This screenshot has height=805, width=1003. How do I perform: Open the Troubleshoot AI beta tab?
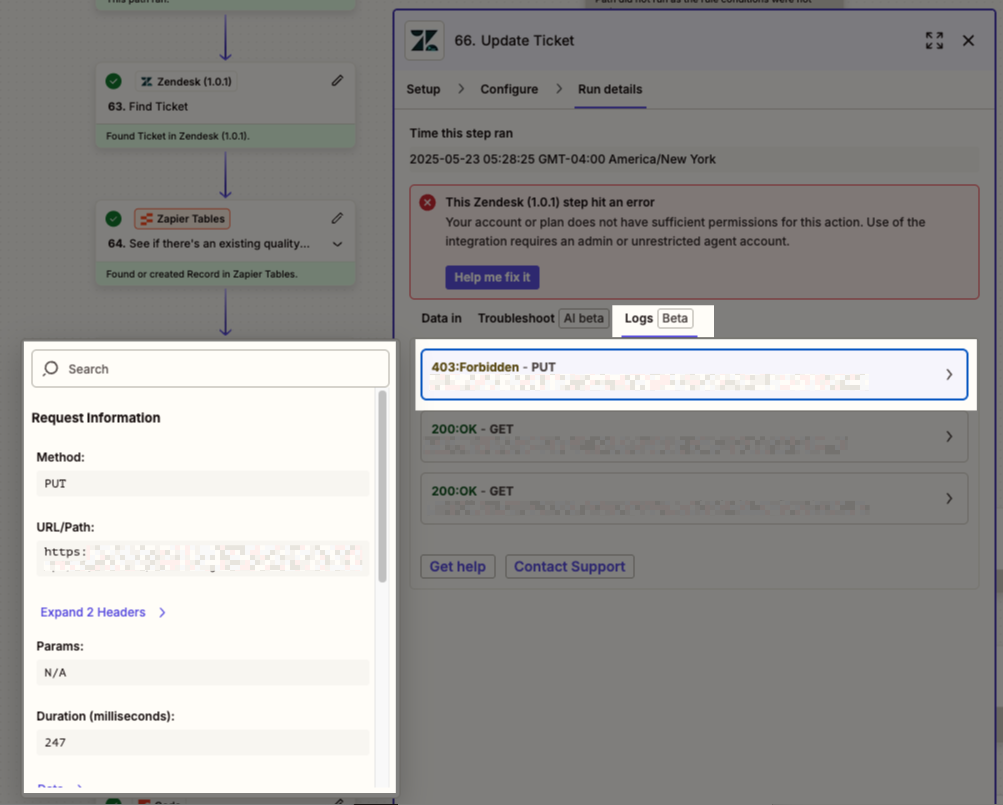[543, 318]
